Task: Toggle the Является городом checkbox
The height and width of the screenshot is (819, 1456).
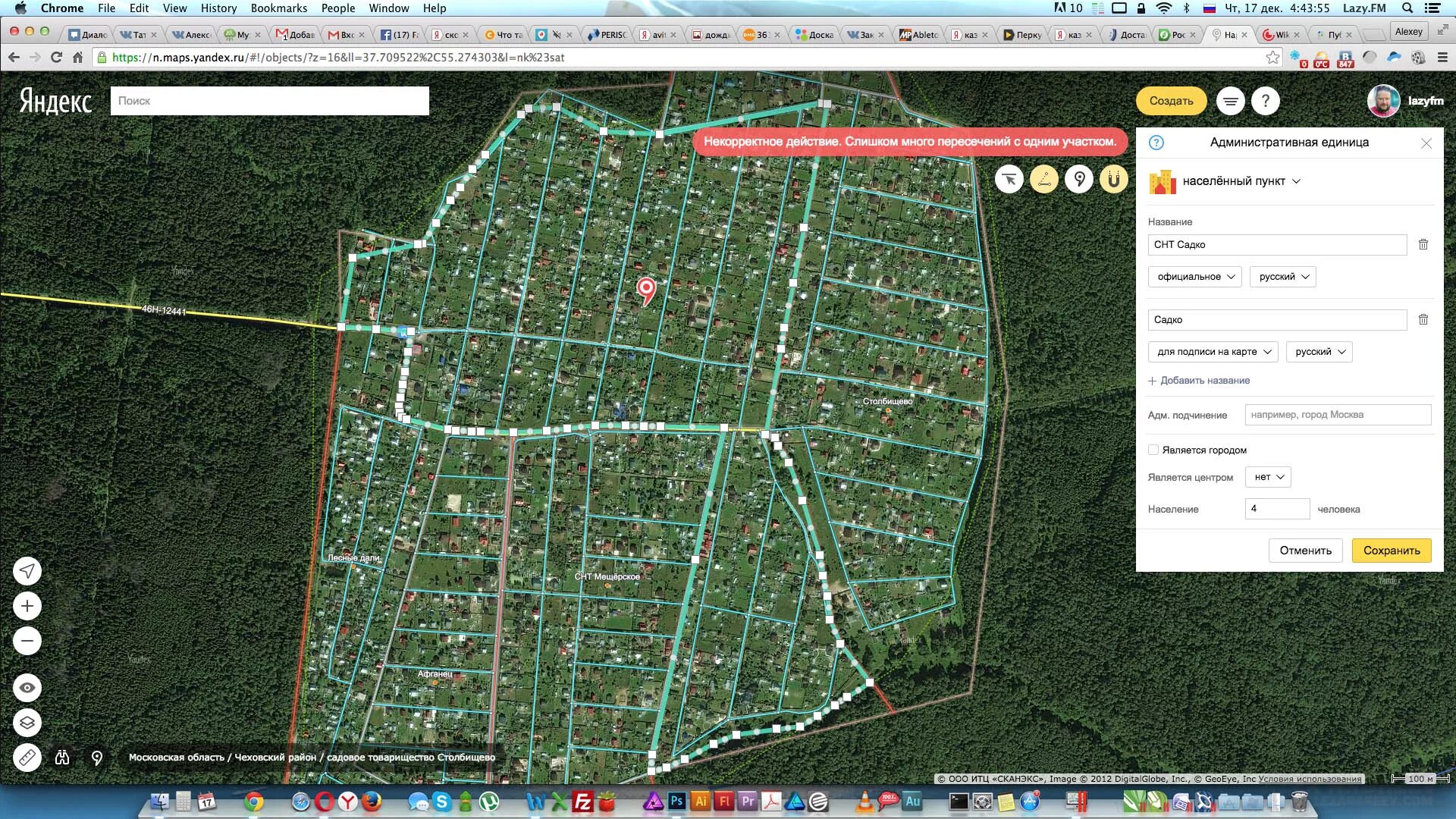Action: coord(1152,449)
